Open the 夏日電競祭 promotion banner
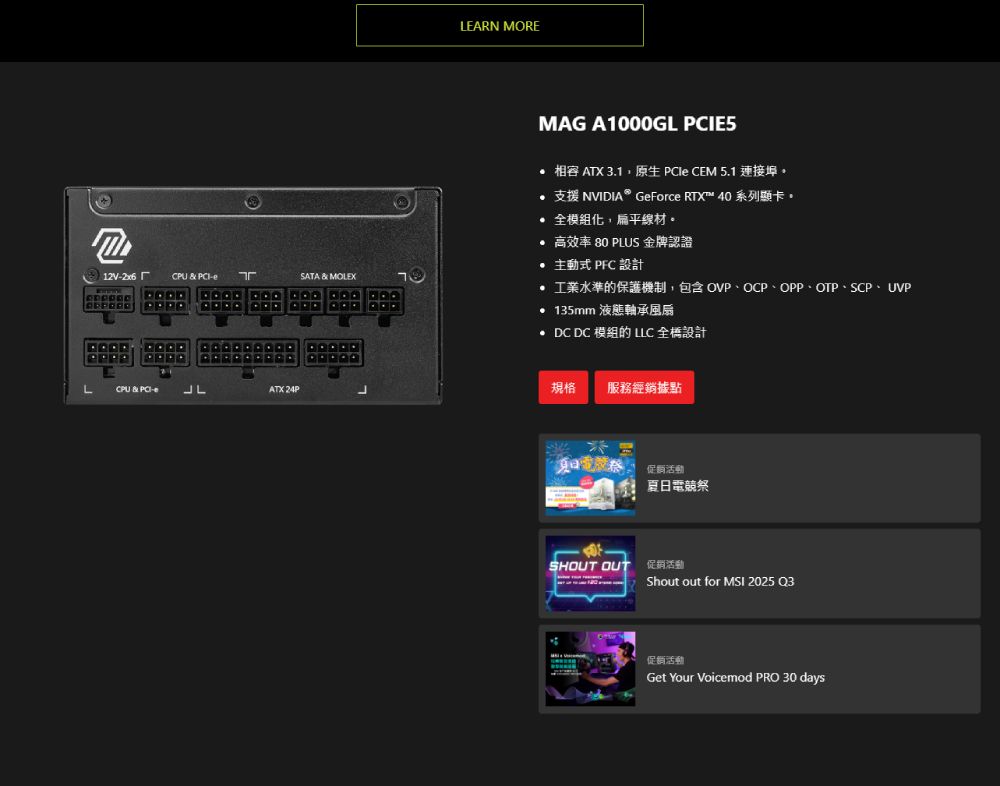 point(758,478)
